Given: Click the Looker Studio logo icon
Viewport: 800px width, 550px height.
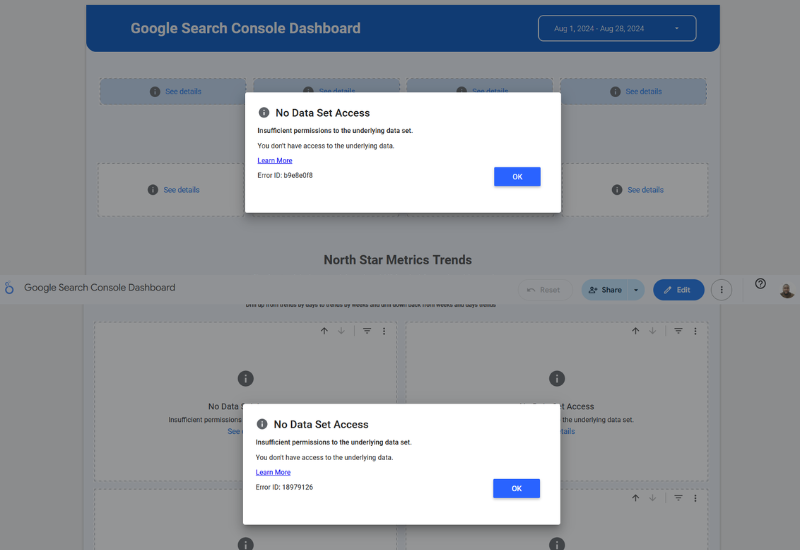Looking at the screenshot, I should click(x=9, y=288).
